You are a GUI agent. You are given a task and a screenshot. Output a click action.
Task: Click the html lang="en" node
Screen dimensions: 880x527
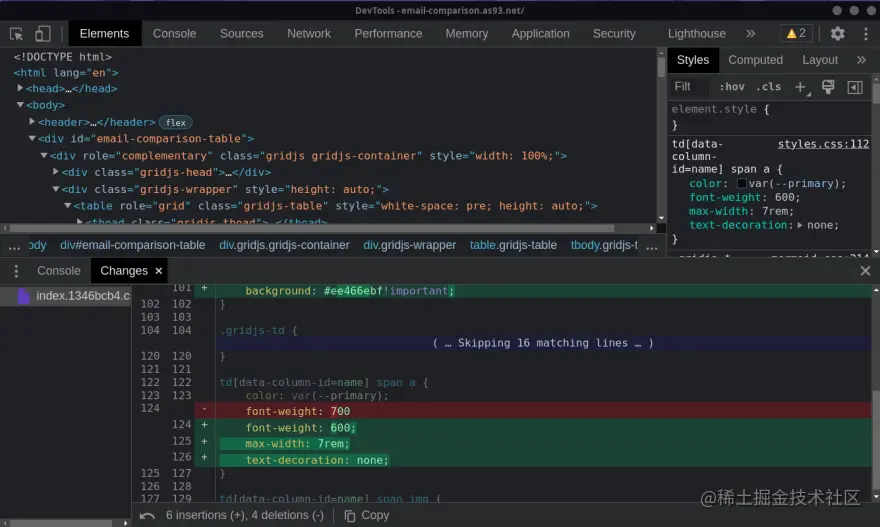tap(66, 72)
